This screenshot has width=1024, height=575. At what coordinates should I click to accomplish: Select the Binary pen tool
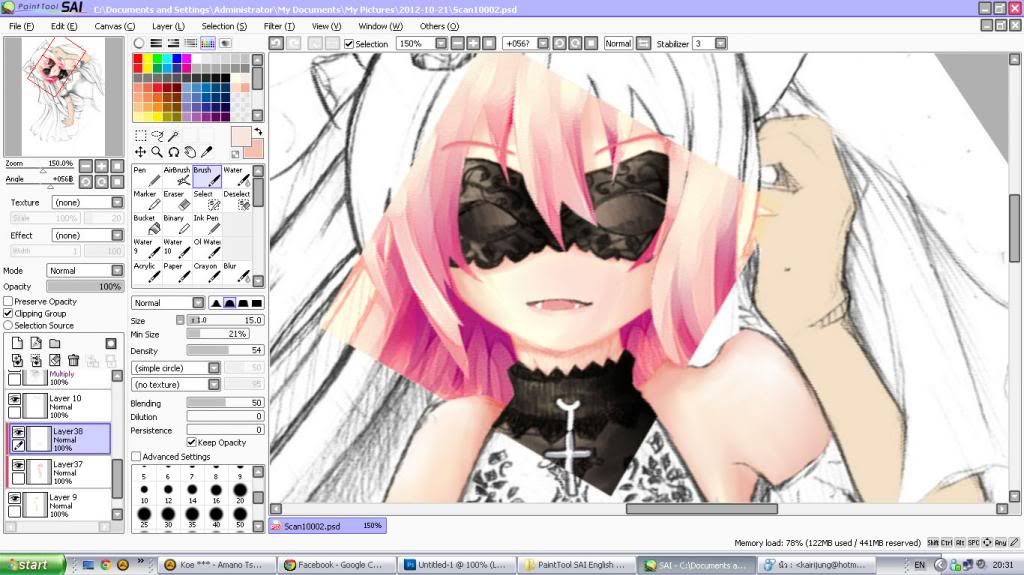tap(177, 224)
